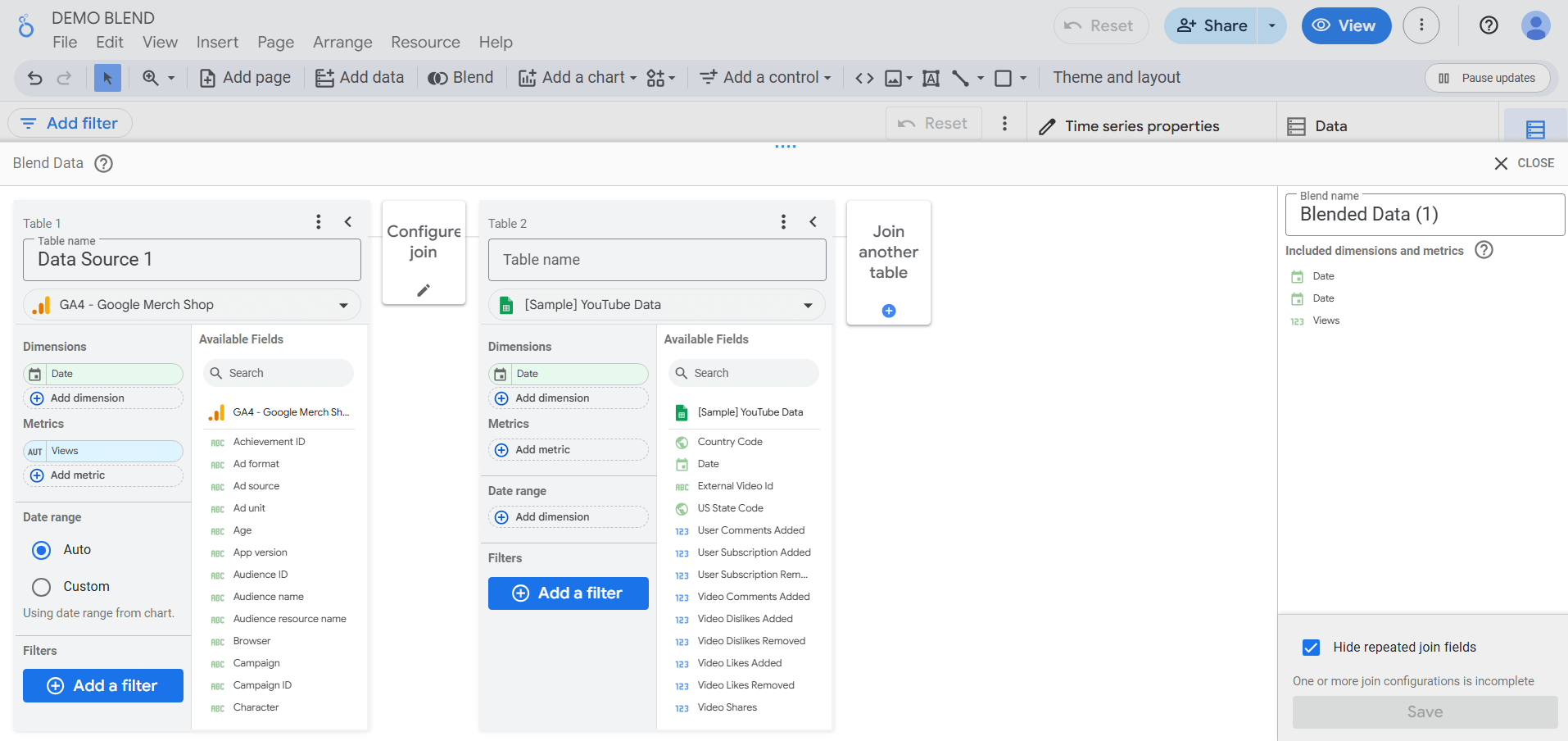Click Add a filter in Table 2
The width and height of the screenshot is (1568, 741).
point(568,593)
